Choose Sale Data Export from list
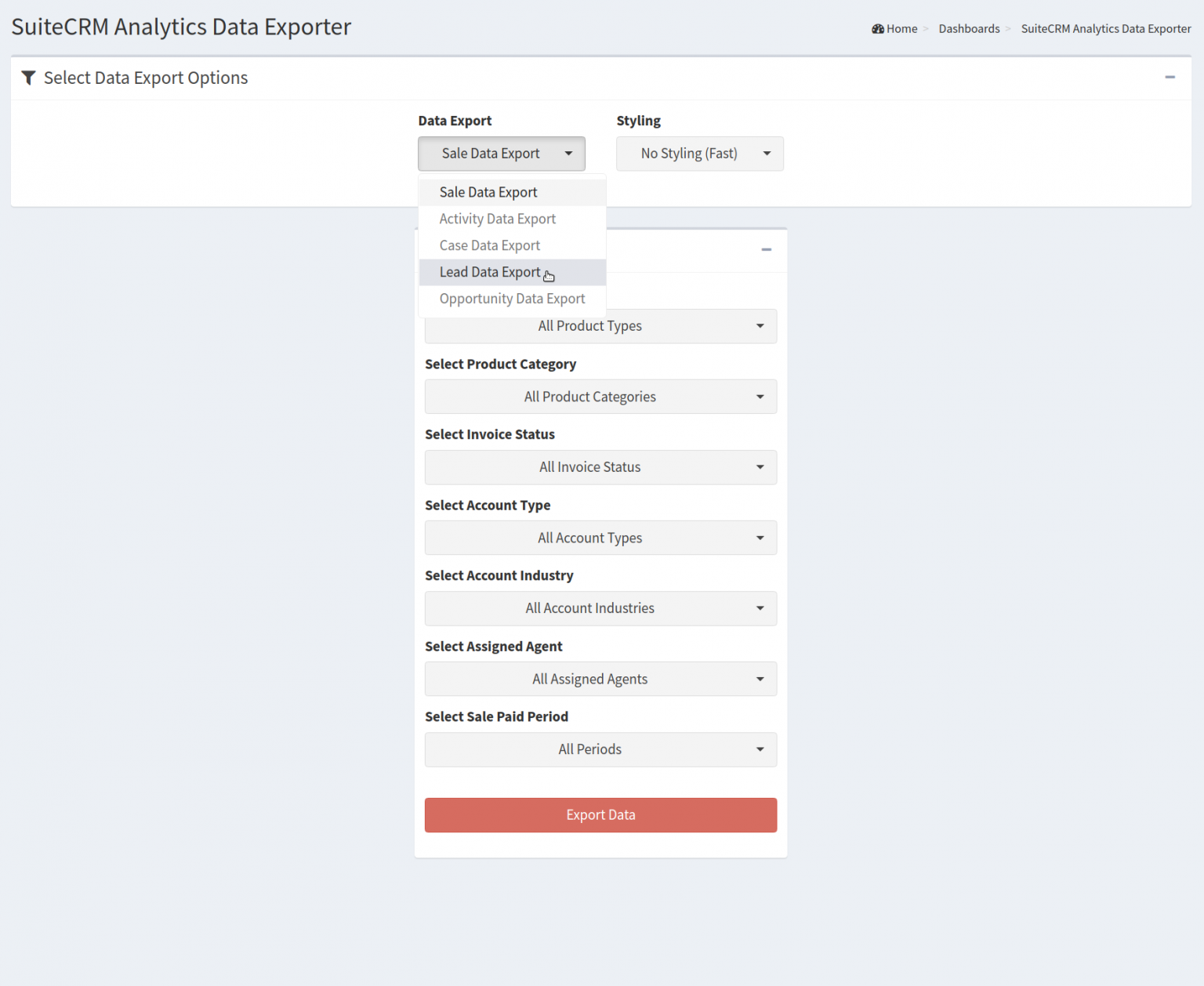This screenshot has width=1204, height=986. point(512,192)
